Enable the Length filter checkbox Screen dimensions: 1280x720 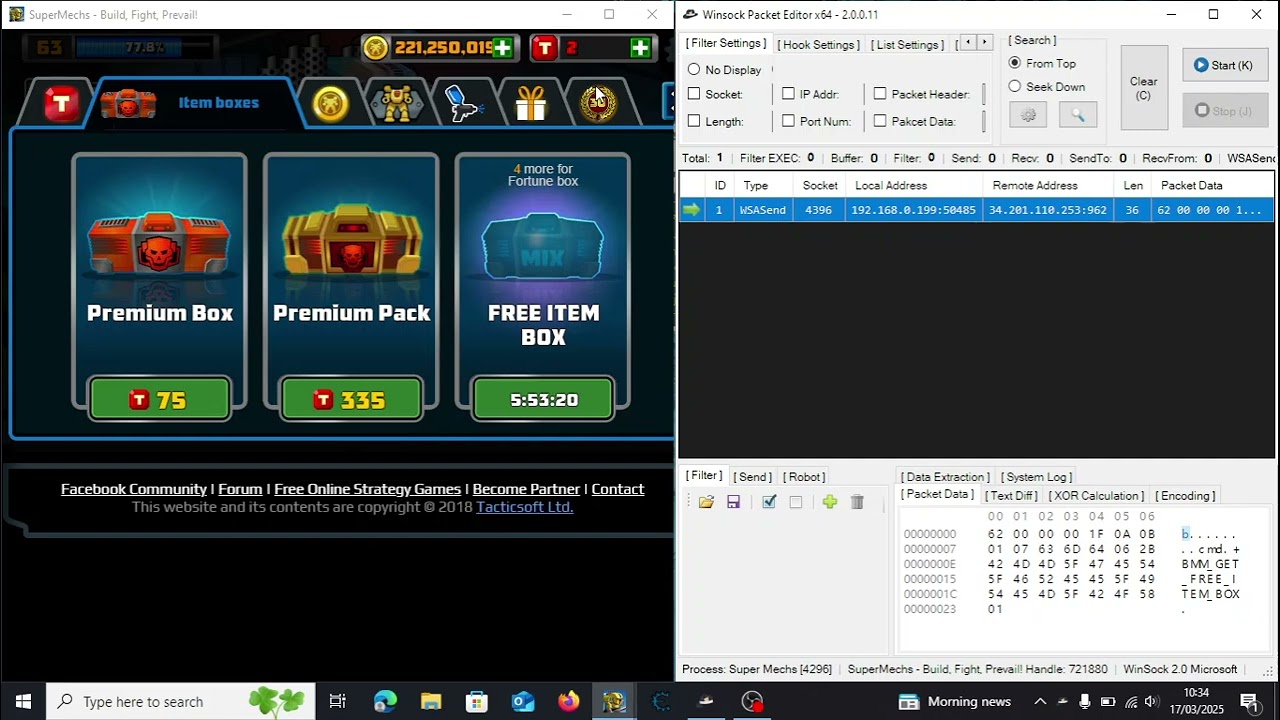point(694,121)
